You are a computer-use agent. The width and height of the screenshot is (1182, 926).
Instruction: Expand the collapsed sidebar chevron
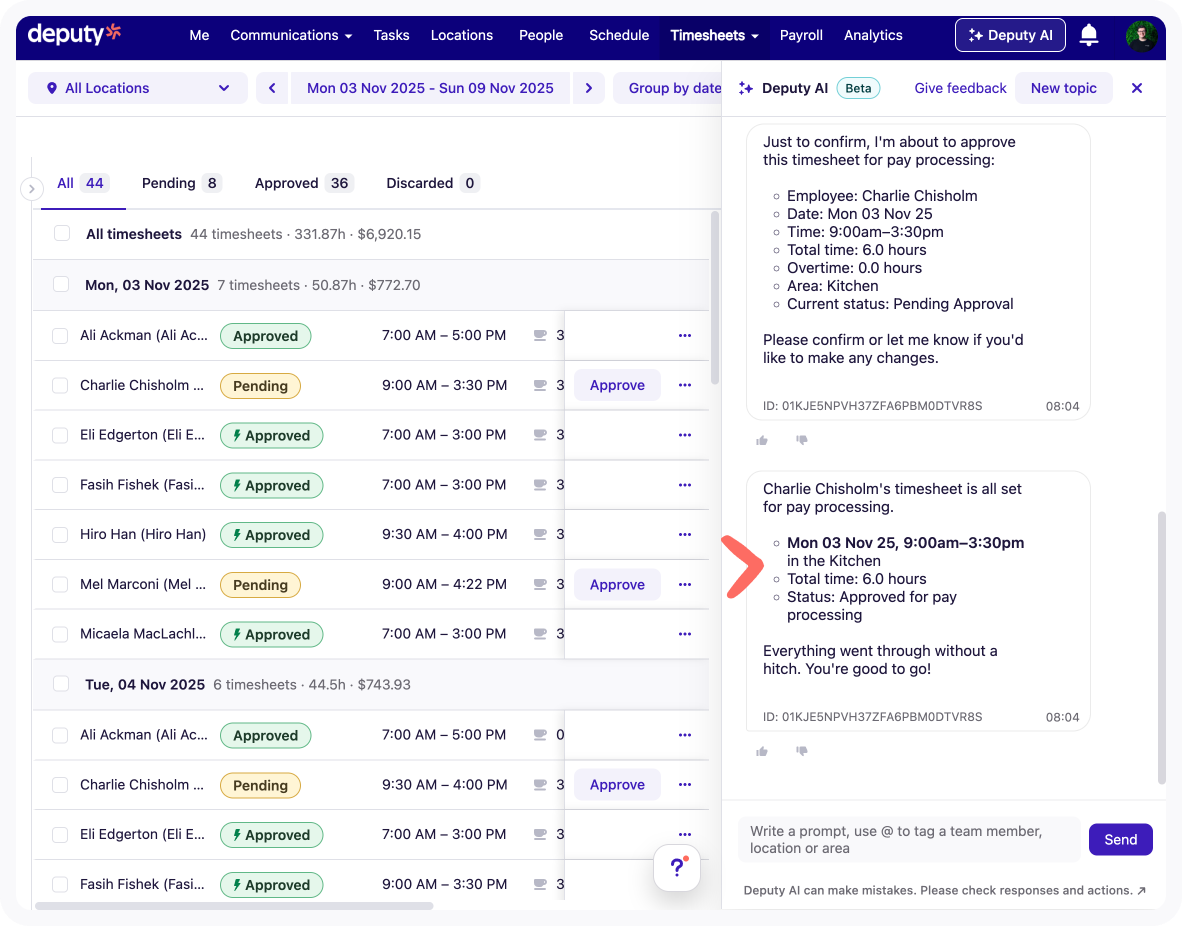[x=31, y=188]
